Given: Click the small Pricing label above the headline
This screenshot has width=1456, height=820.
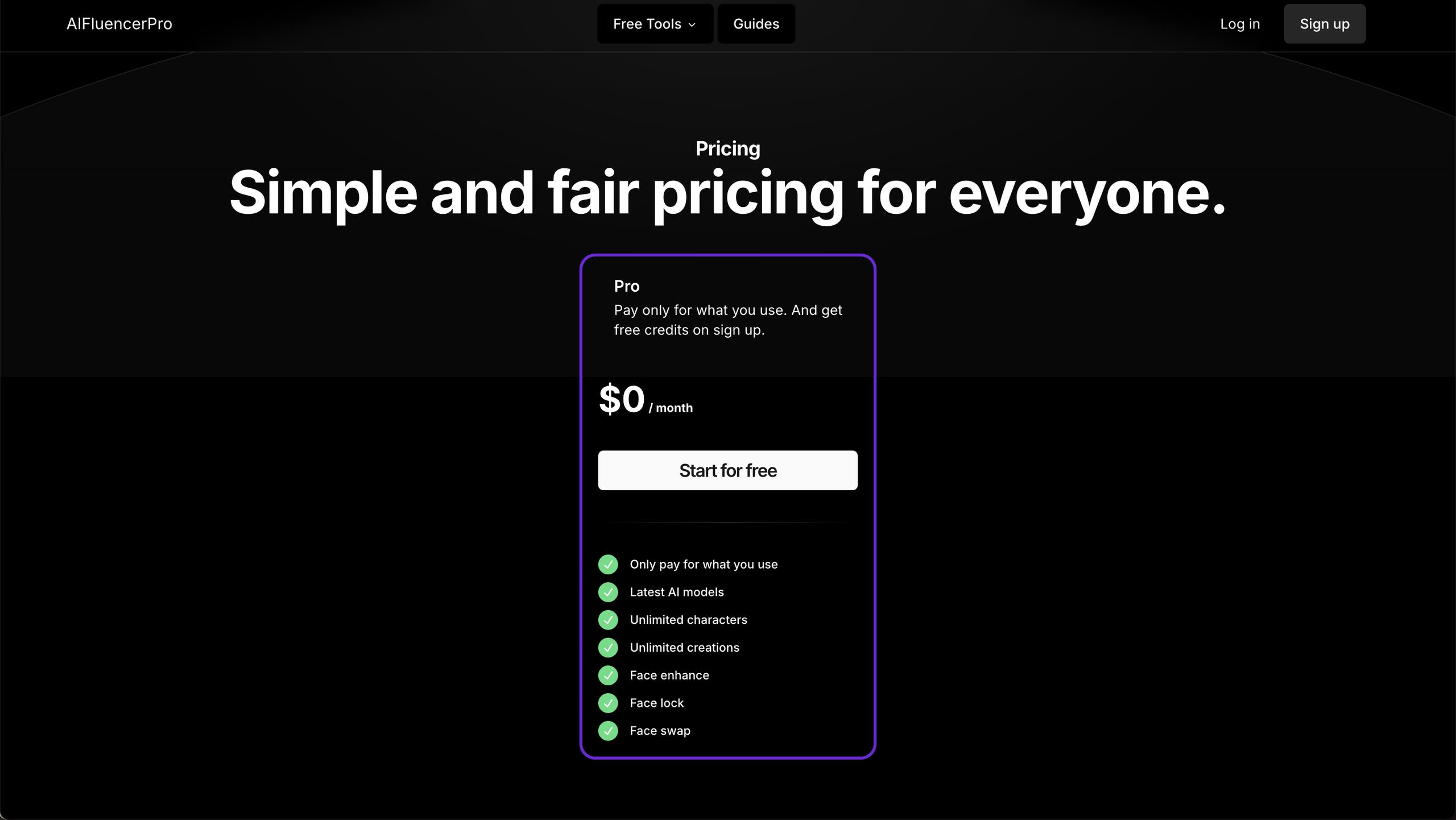Looking at the screenshot, I should tap(727, 148).
